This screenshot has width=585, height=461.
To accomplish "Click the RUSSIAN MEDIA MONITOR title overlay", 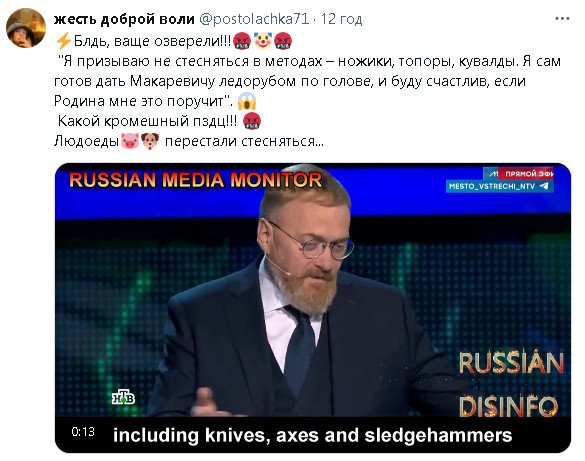I will pyautogui.click(x=195, y=180).
